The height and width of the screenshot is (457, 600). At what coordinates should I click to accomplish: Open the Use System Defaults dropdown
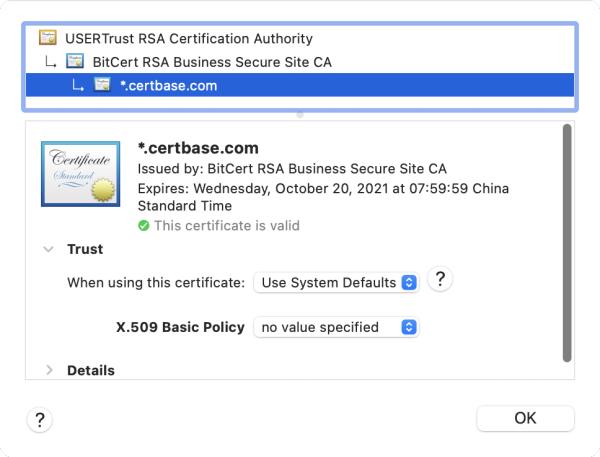pyautogui.click(x=336, y=283)
